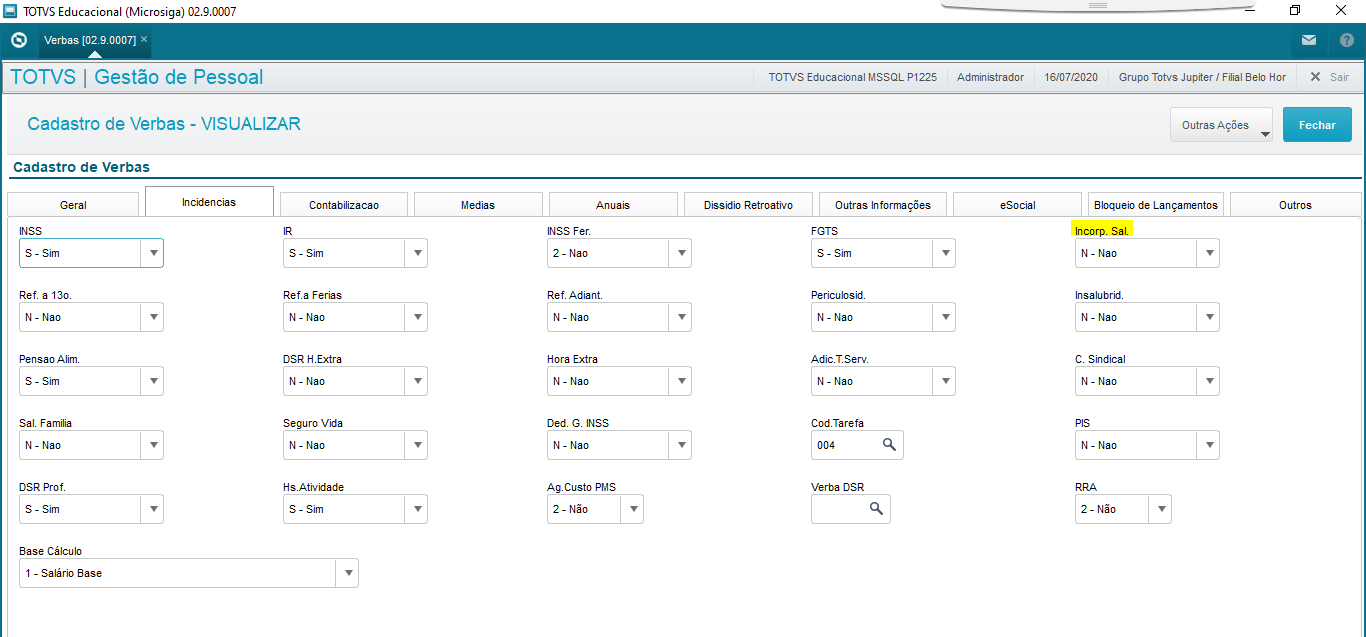This screenshot has height=637, width=1366.
Task: Click the Administrador user label
Action: click(x=990, y=77)
